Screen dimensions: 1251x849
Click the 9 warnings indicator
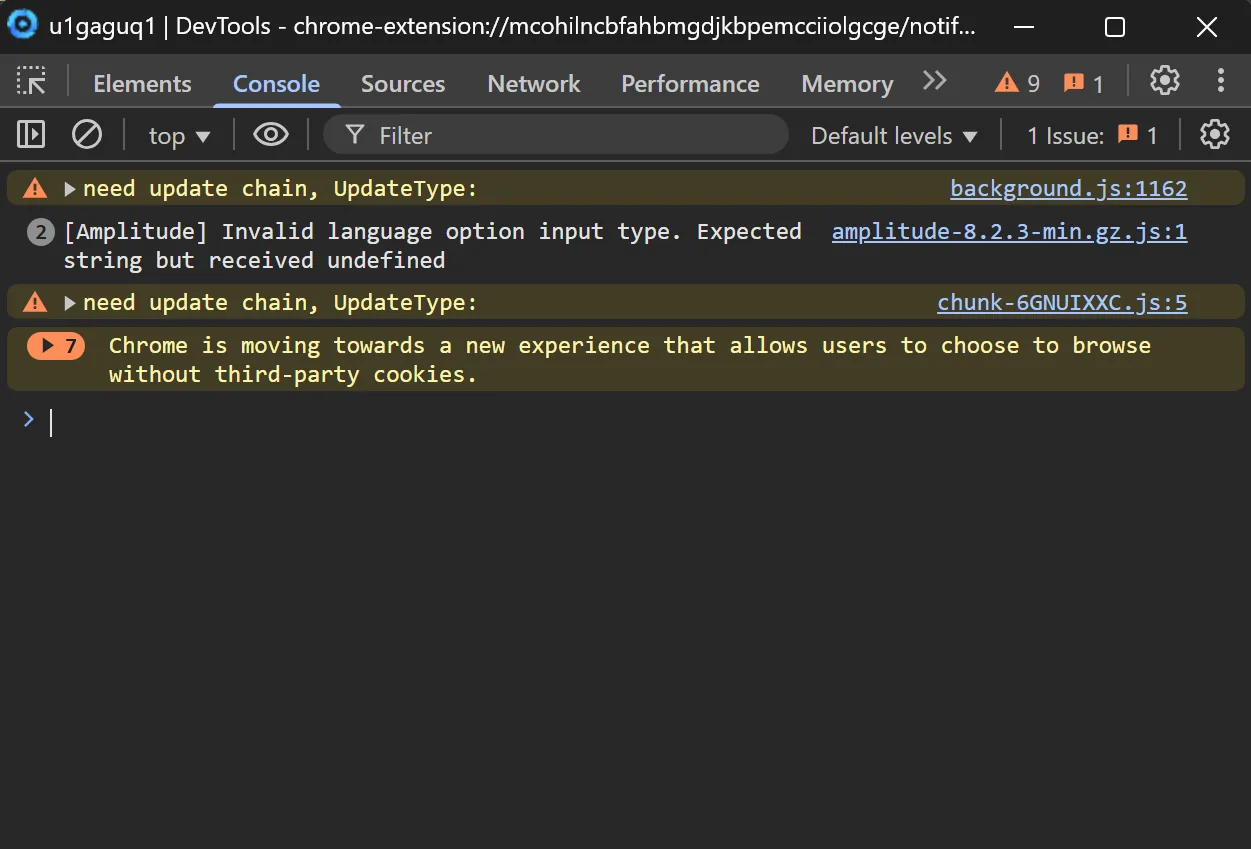click(1018, 82)
